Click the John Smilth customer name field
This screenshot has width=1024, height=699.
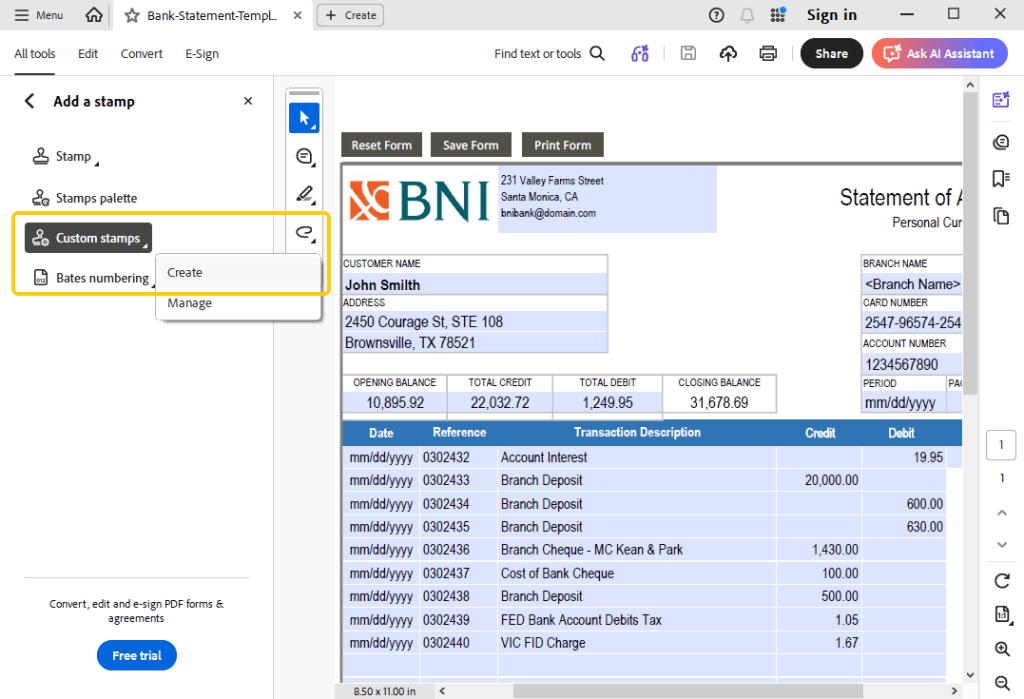(475, 285)
